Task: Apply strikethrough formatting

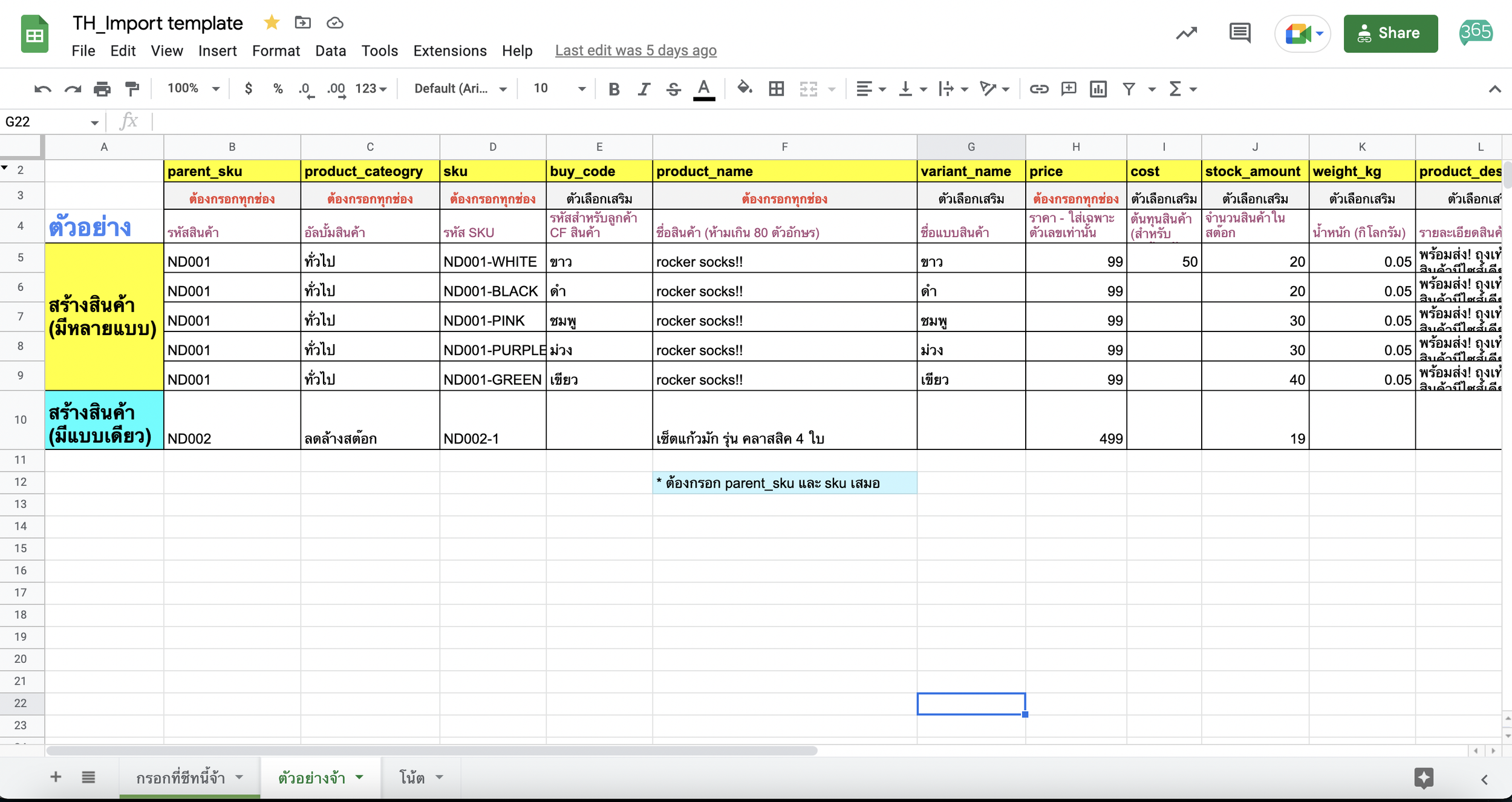Action: [x=673, y=88]
